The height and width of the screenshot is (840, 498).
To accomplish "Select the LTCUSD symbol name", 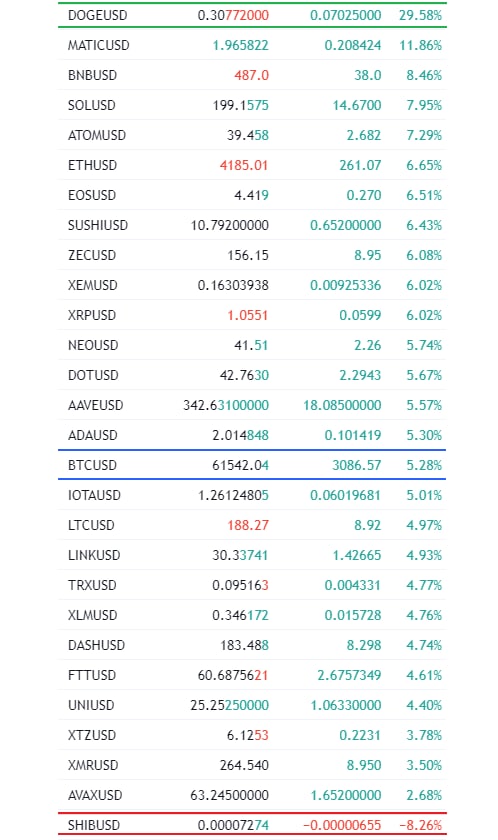I will [91, 525].
